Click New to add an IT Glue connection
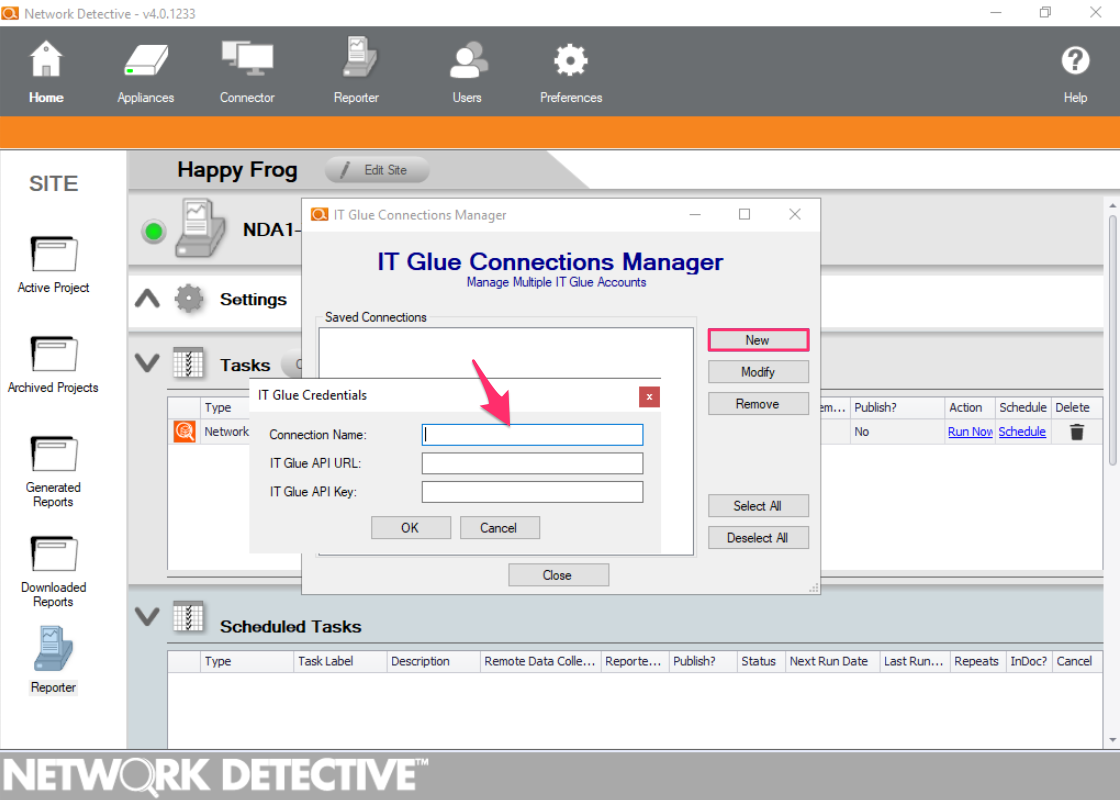 pos(758,340)
